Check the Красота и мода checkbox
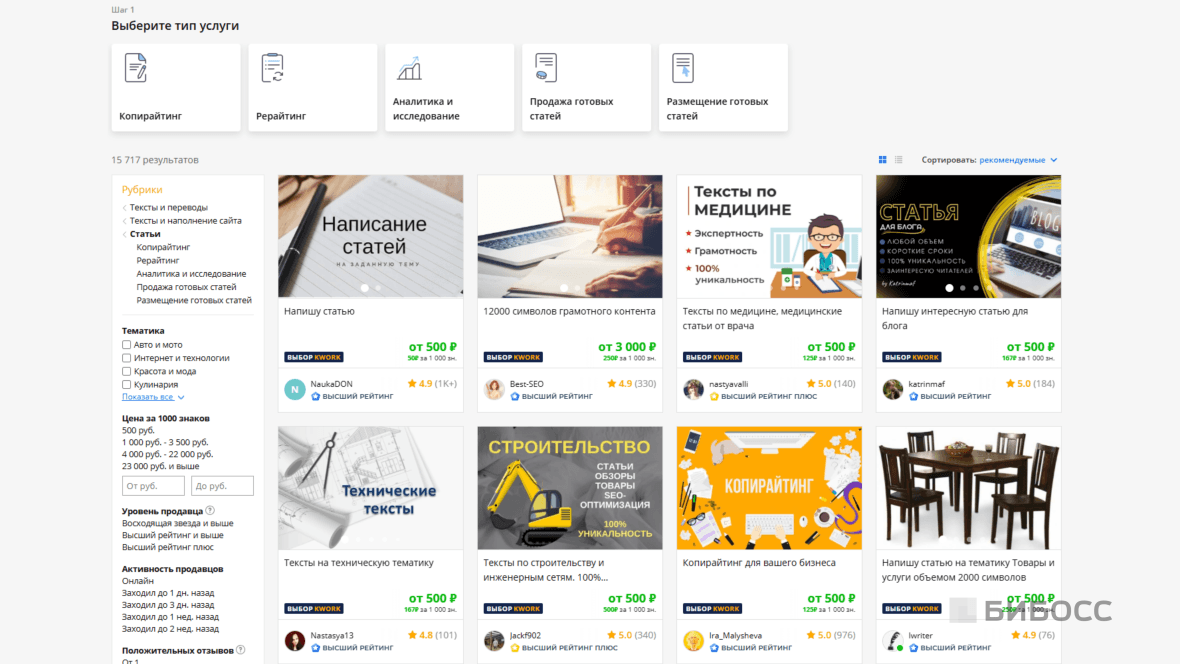 [126, 371]
